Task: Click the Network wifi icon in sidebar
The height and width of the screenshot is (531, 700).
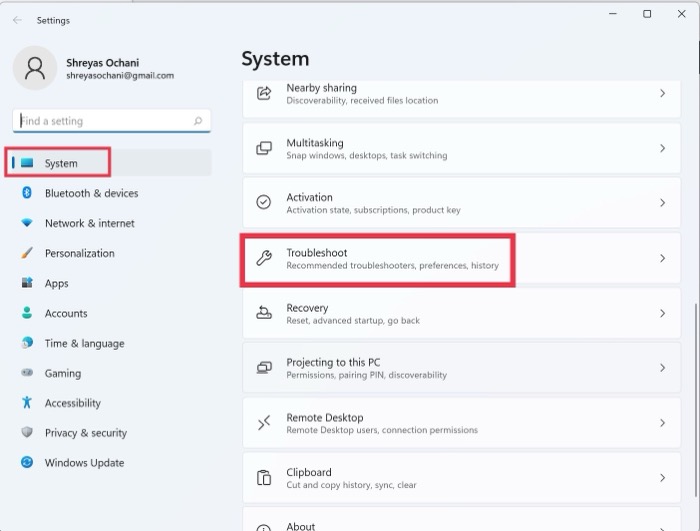Action: tap(27, 222)
